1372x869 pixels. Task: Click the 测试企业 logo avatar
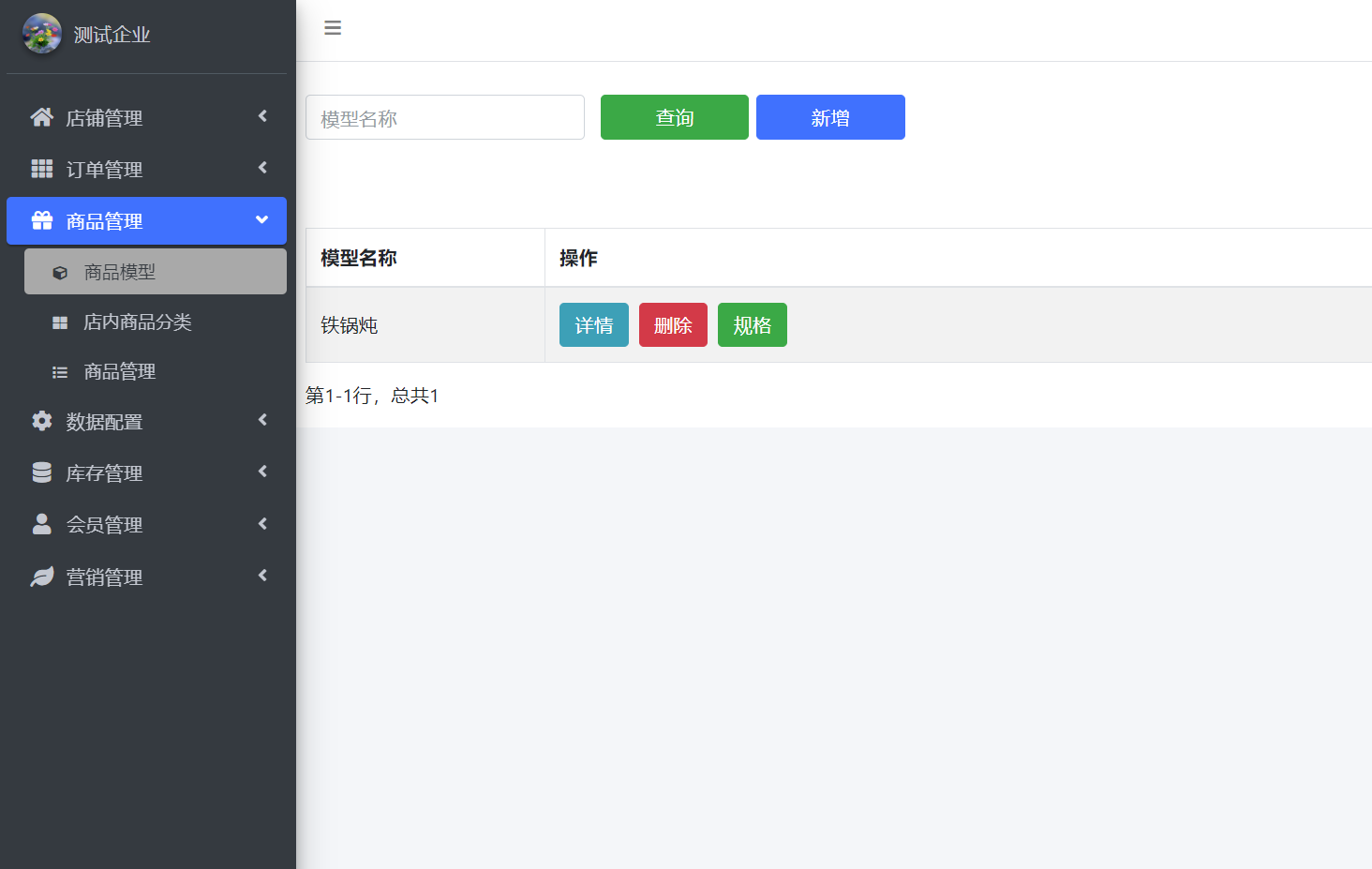click(x=41, y=34)
